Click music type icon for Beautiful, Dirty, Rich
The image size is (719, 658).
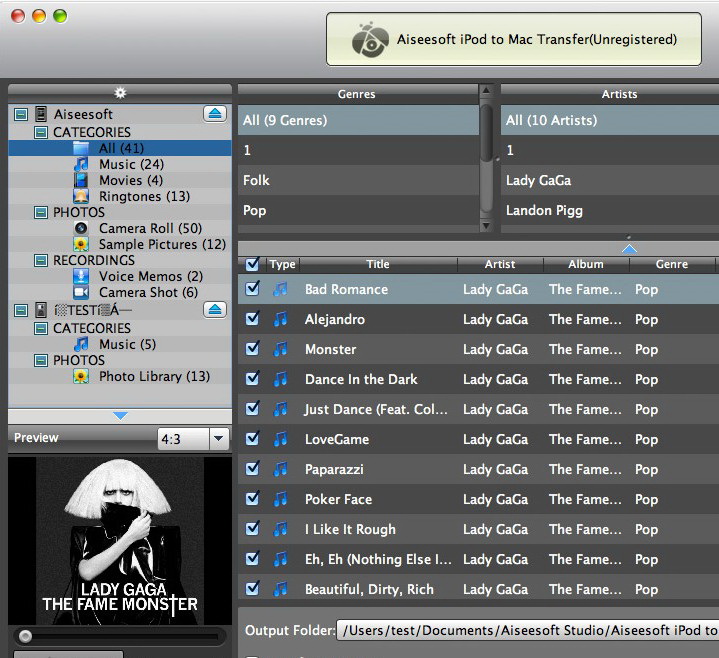280,589
